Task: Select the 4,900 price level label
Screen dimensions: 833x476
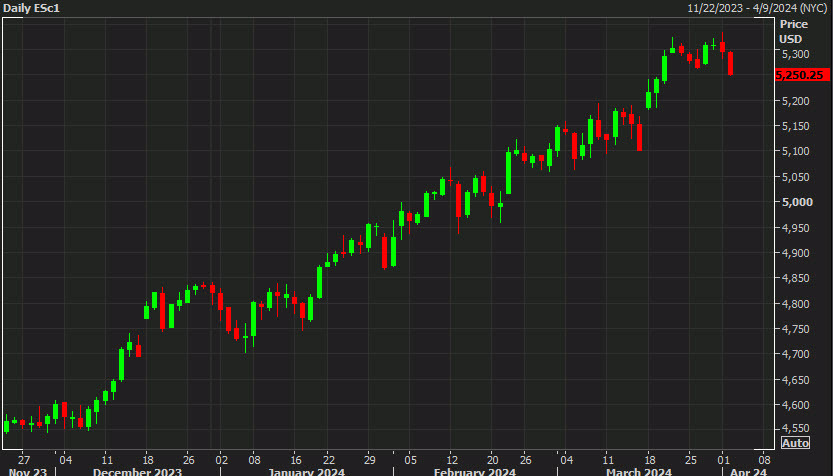Action: (795, 253)
